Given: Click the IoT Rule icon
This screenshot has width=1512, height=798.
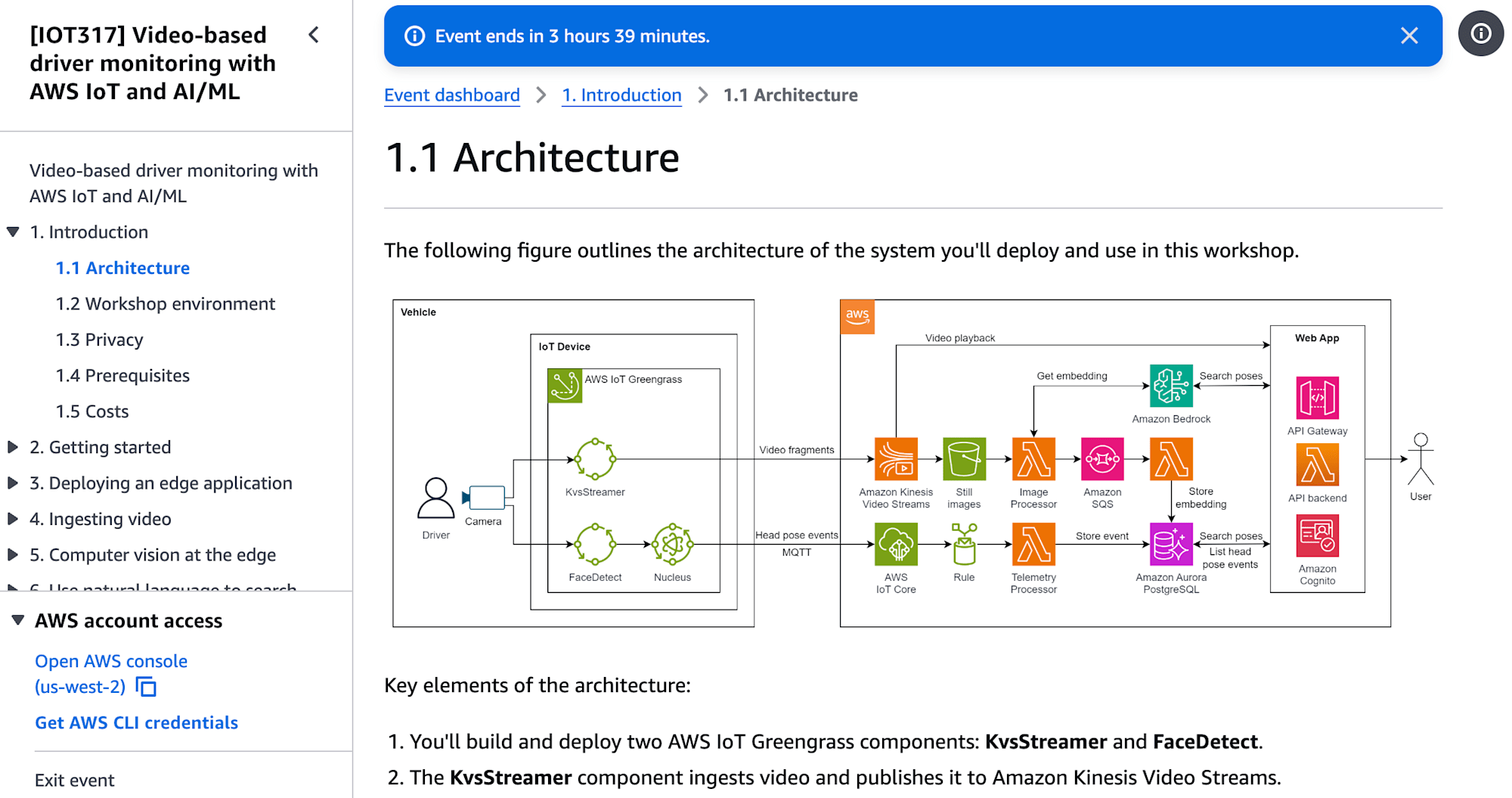Looking at the screenshot, I should [964, 545].
